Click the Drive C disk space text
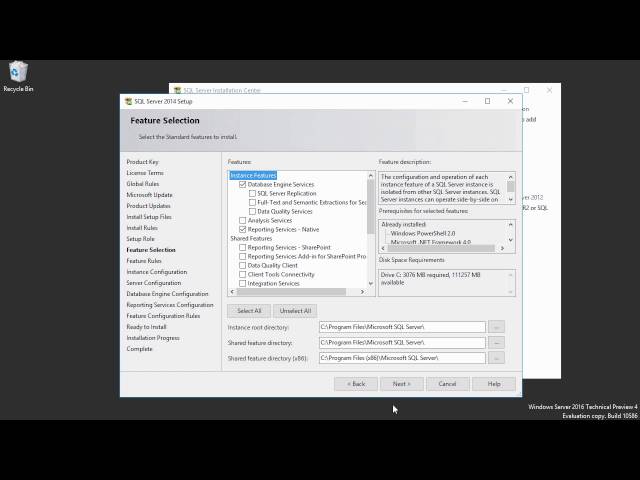The height and width of the screenshot is (480, 640). 431,278
